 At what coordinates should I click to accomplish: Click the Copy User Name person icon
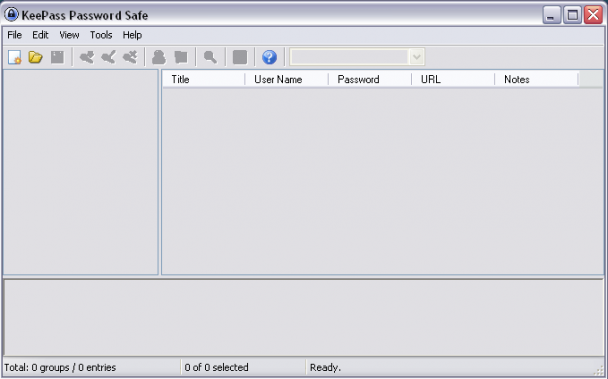(159, 57)
